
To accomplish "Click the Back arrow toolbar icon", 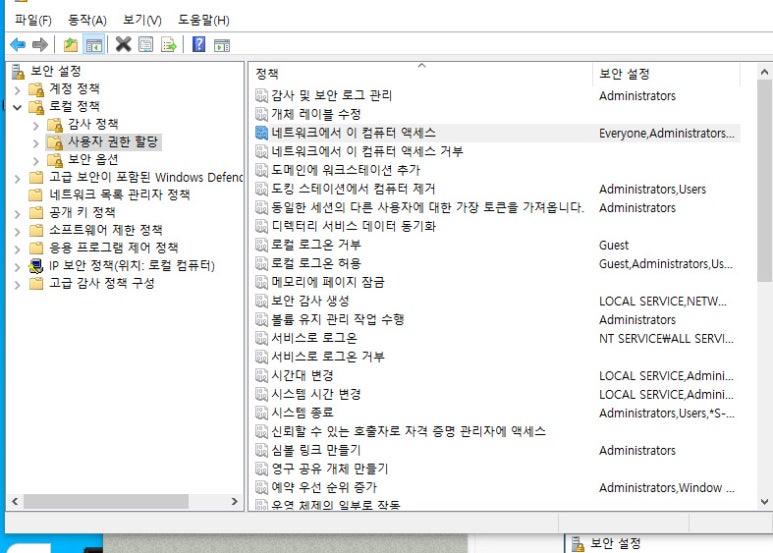I will coord(18,45).
